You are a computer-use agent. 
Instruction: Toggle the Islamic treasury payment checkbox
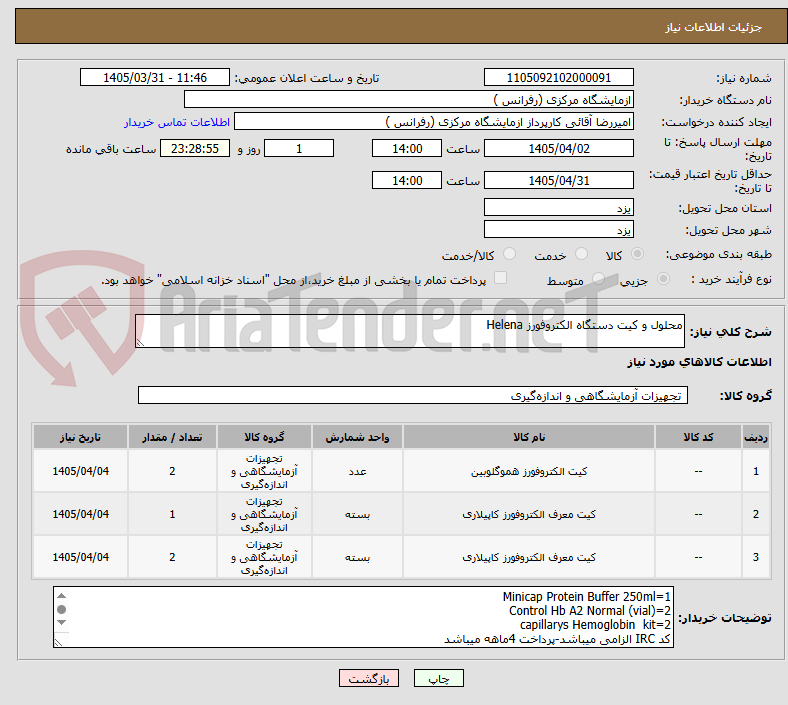[x=501, y=278]
